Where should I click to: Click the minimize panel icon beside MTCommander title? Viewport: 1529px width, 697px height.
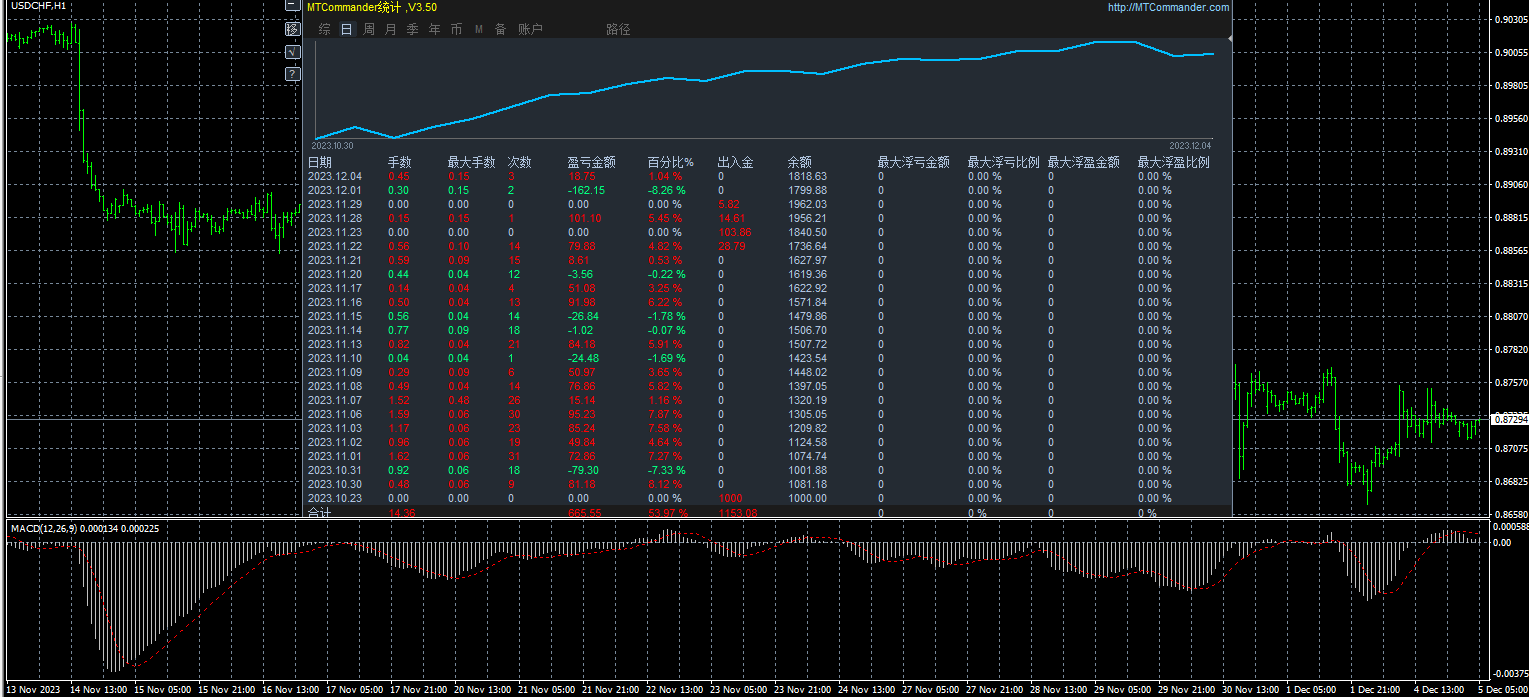[x=292, y=6]
